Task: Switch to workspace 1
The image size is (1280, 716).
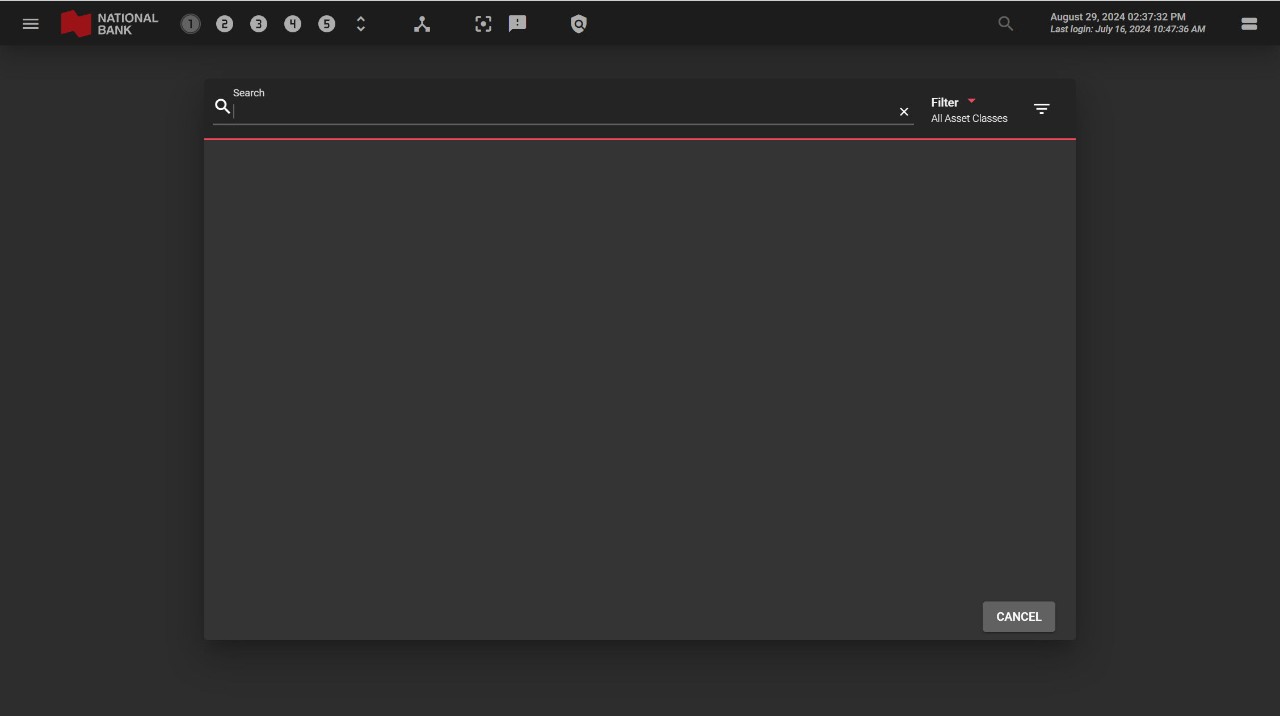Action: click(190, 24)
